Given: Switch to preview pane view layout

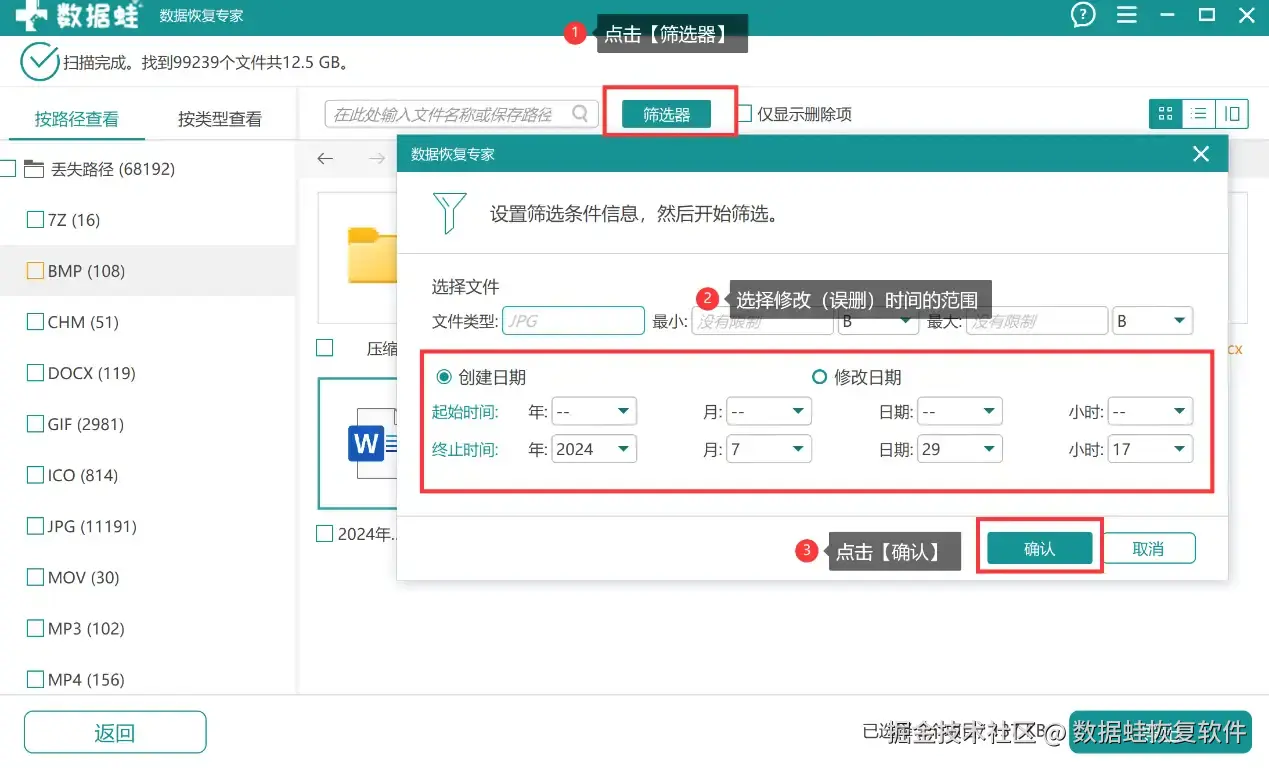Looking at the screenshot, I should click(1232, 114).
